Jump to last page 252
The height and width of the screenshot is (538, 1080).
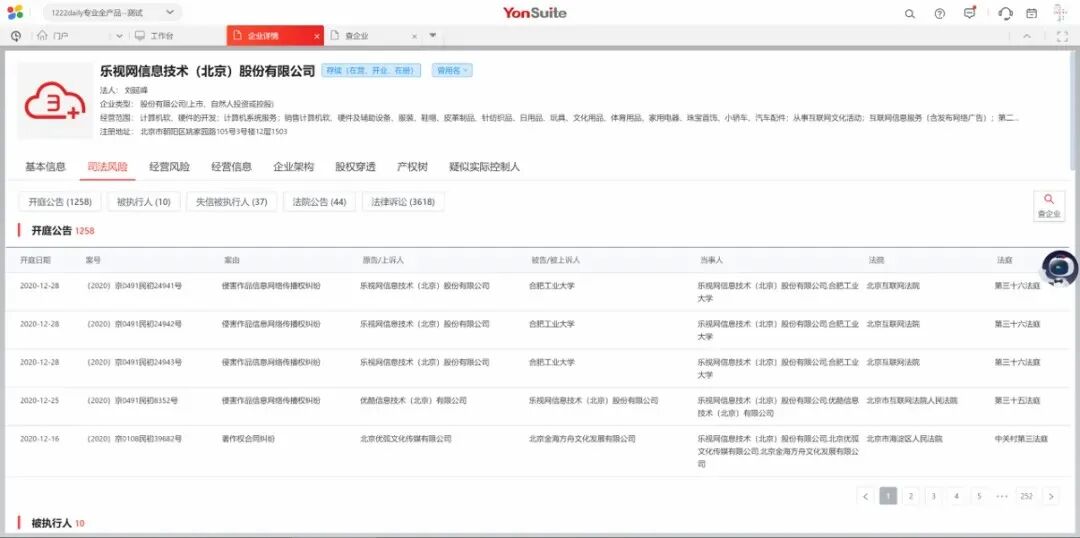point(1026,496)
